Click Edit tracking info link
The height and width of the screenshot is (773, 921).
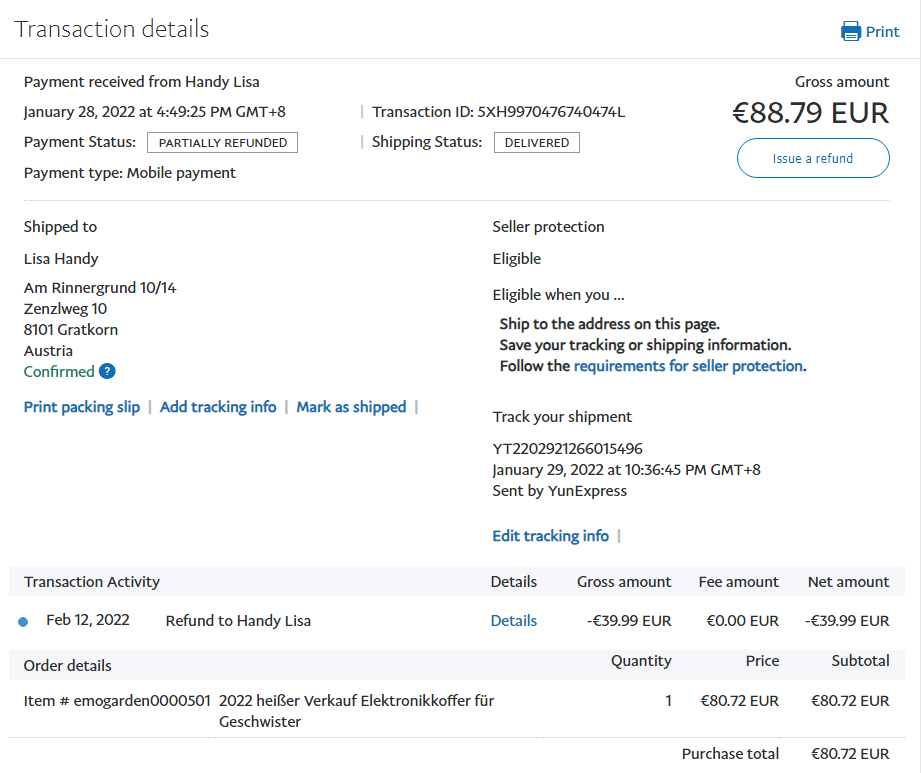[550, 536]
